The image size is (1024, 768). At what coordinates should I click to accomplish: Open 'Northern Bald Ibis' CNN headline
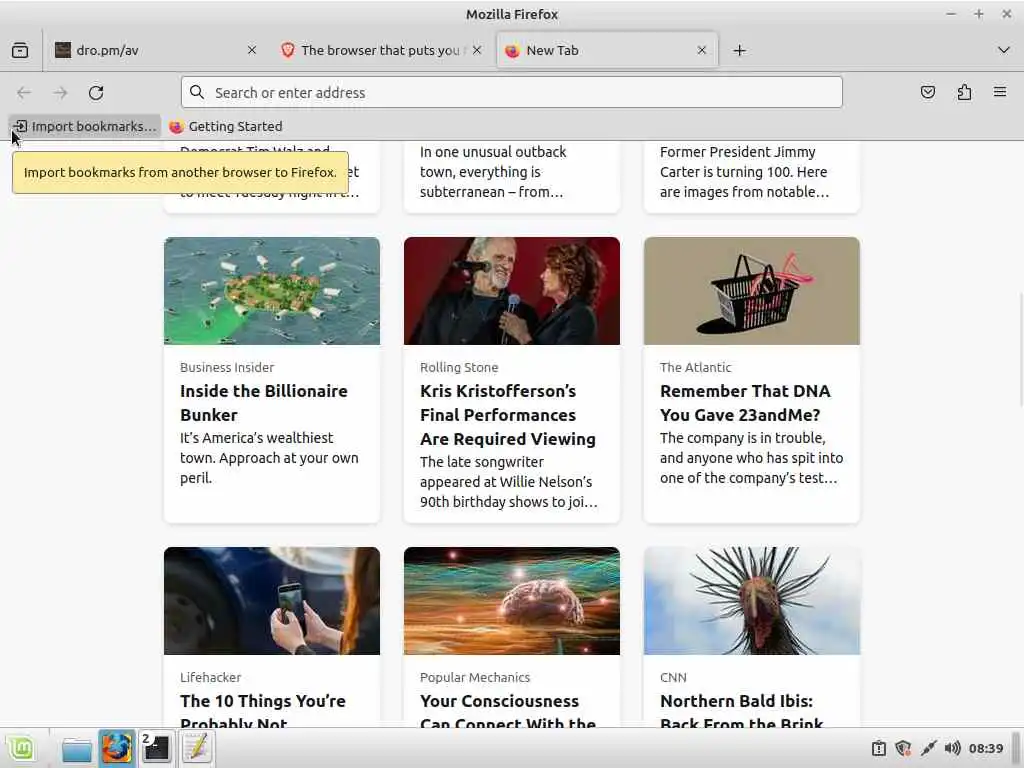[741, 709]
